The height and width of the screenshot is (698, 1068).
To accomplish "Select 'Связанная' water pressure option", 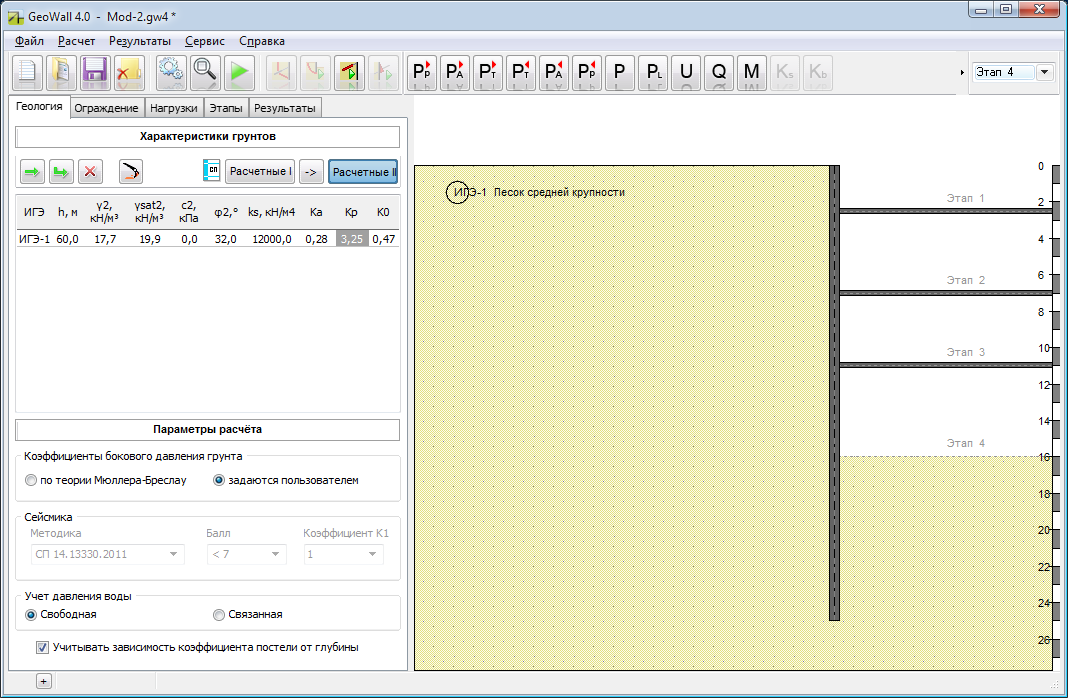I will [x=219, y=615].
